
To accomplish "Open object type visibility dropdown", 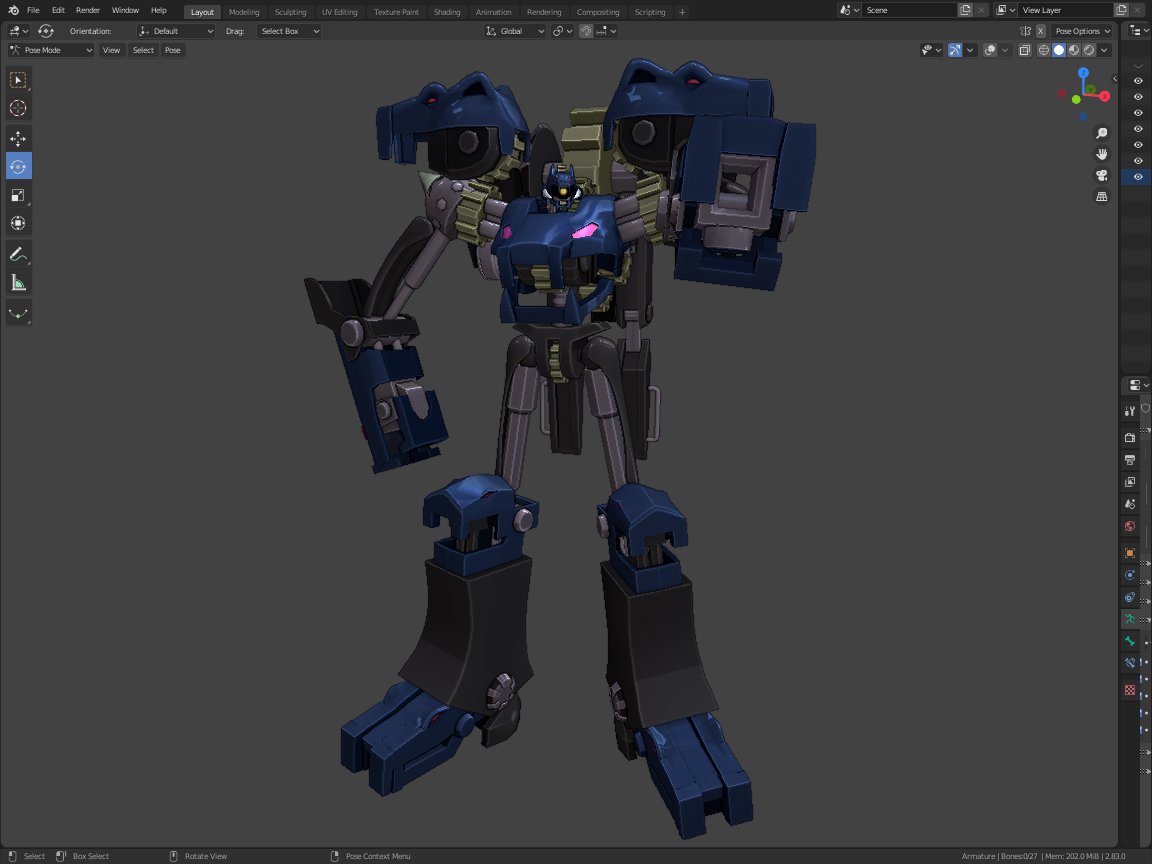I will (x=931, y=50).
